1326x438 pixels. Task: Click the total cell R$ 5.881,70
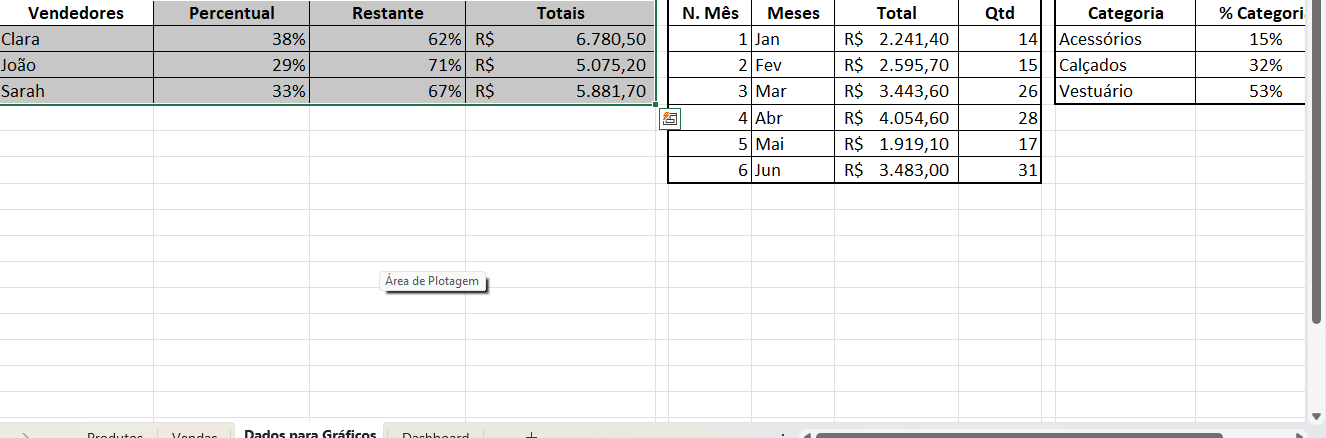pos(561,91)
